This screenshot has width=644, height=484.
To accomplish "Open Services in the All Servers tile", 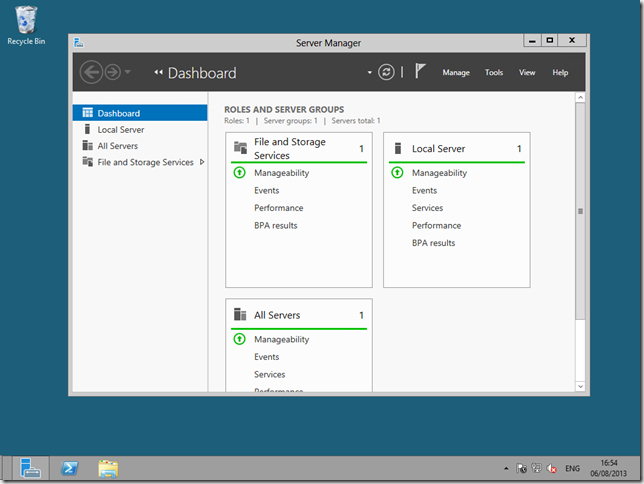I will click(269, 374).
